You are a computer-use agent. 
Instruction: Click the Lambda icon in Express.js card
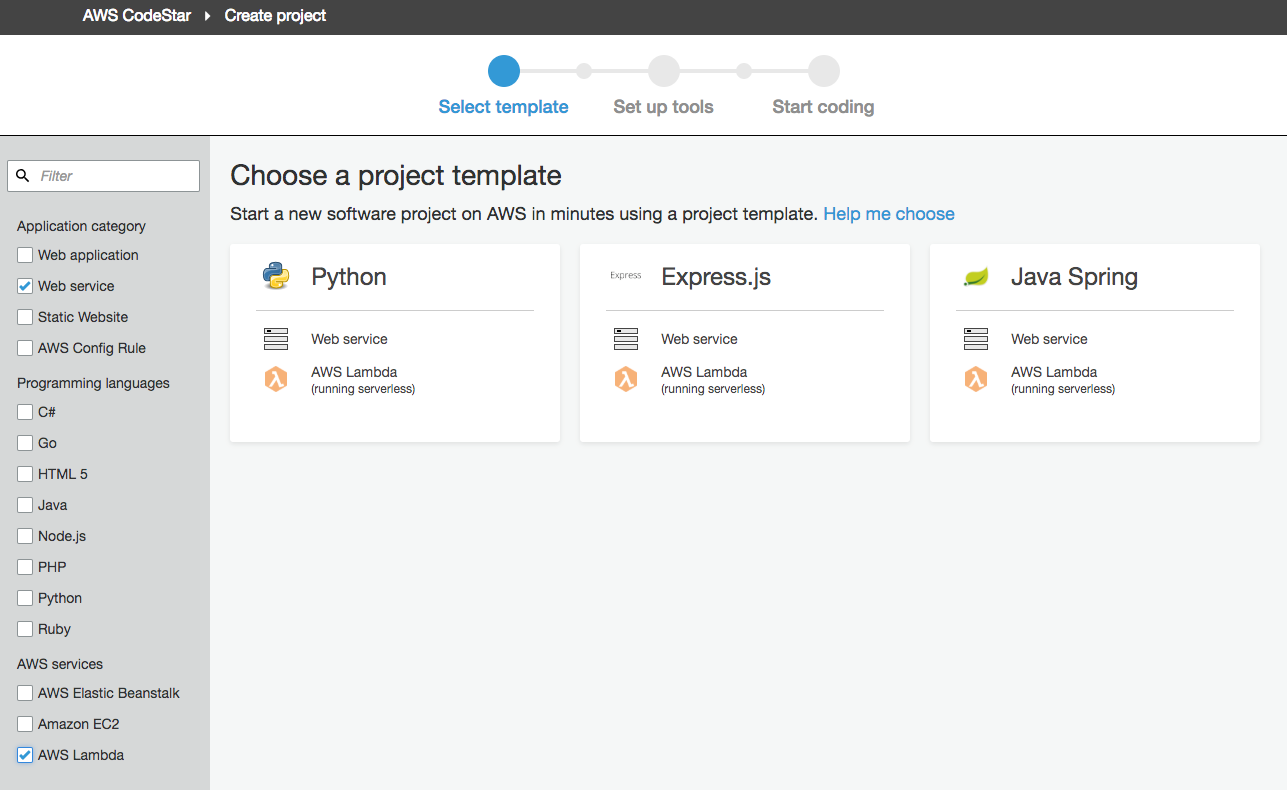click(x=626, y=379)
